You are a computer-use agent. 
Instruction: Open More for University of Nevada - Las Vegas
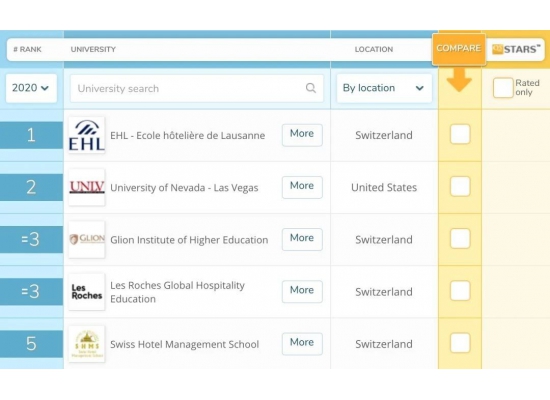(302, 187)
